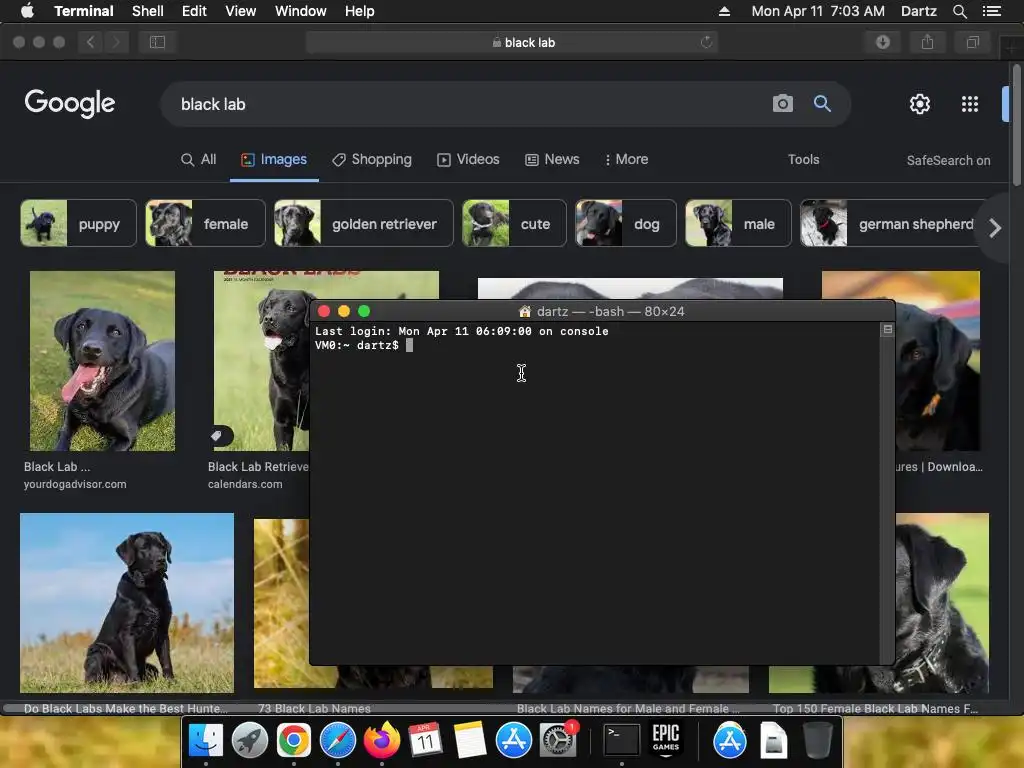The width and height of the screenshot is (1024, 768).
Task: Open the black lab sitting under blue sky image
Action: 127,603
